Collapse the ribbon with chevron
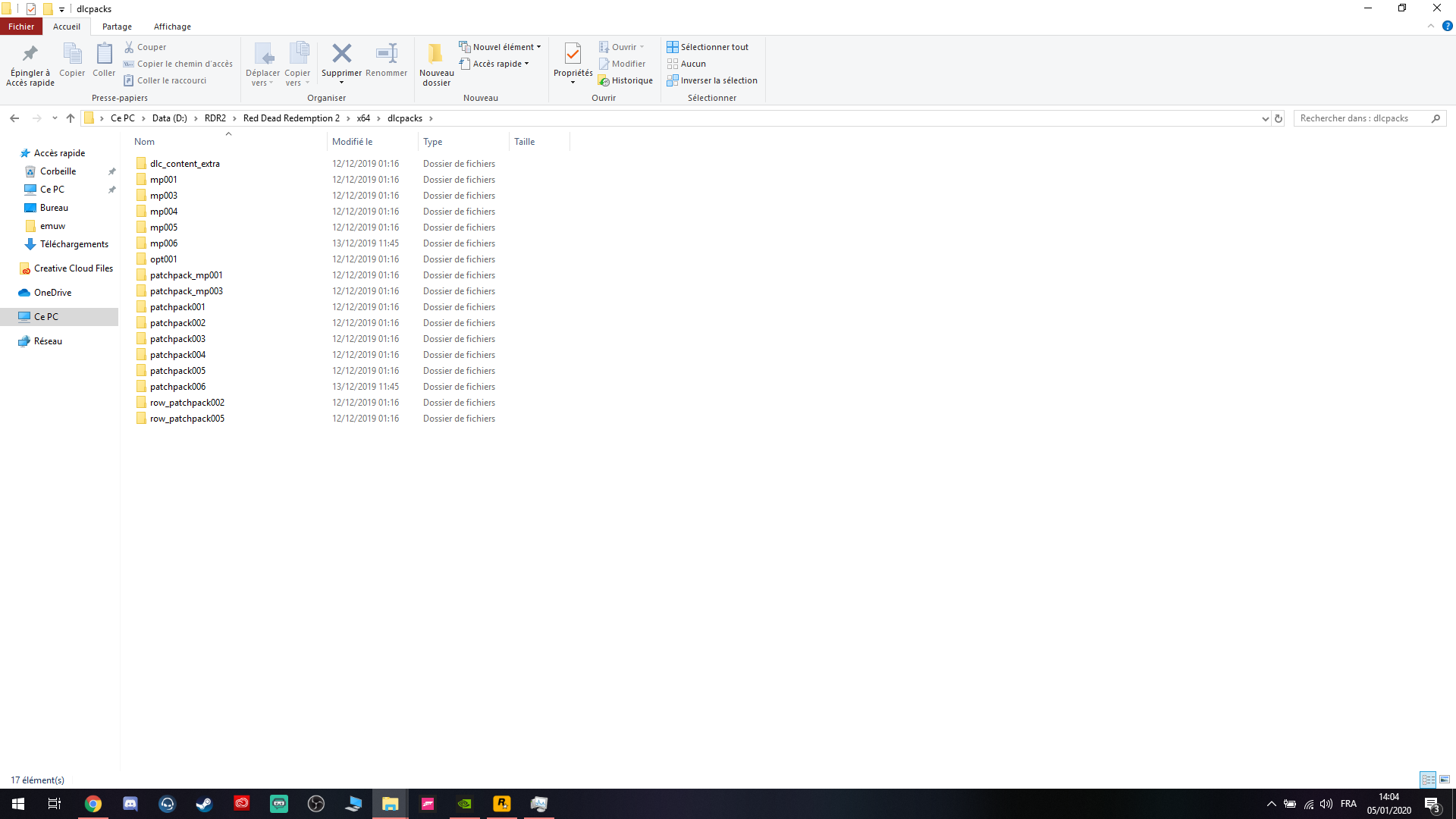This screenshot has height=819, width=1456. coord(1431,26)
